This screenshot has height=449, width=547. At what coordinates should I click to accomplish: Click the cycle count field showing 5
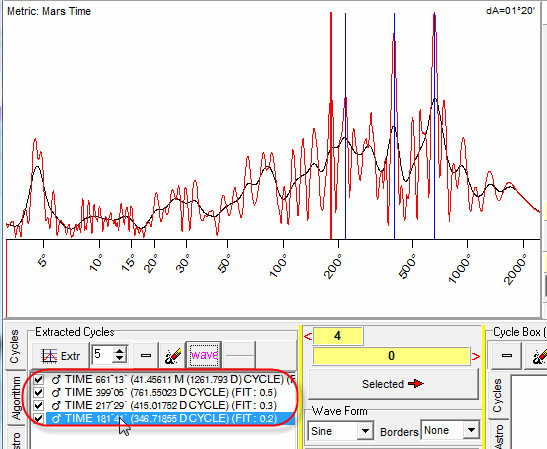click(x=102, y=355)
